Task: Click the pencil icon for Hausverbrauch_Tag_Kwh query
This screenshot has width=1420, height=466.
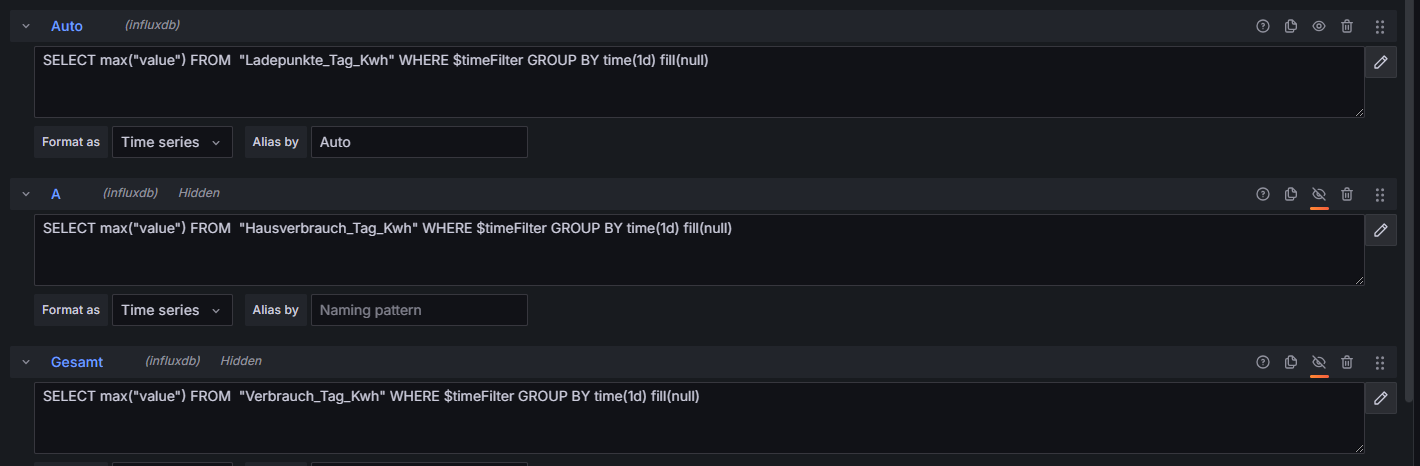Action: [x=1381, y=230]
